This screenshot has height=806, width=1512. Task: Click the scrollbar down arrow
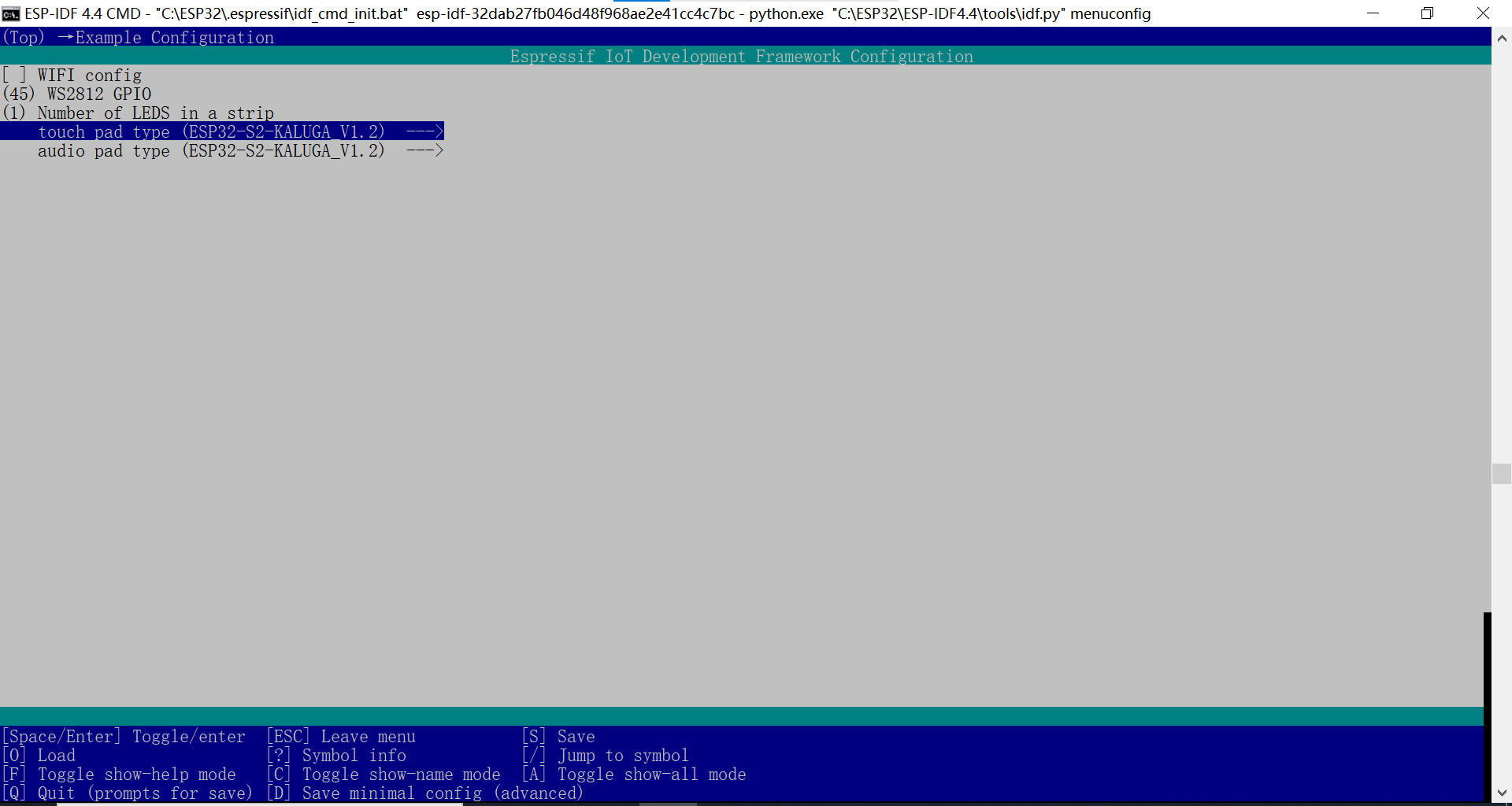coord(1502,793)
